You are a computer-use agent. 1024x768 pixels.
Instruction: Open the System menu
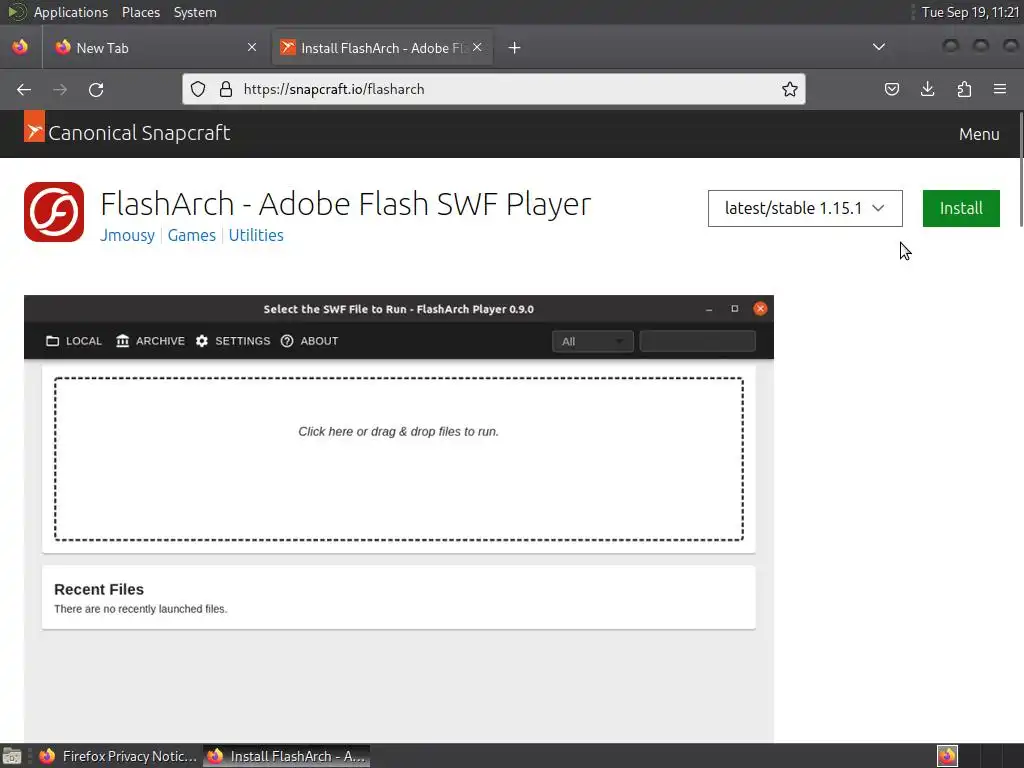pyautogui.click(x=195, y=12)
